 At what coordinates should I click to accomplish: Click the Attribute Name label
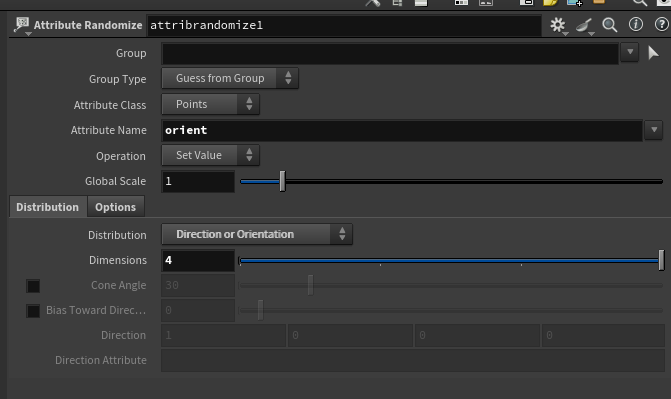[109, 130]
